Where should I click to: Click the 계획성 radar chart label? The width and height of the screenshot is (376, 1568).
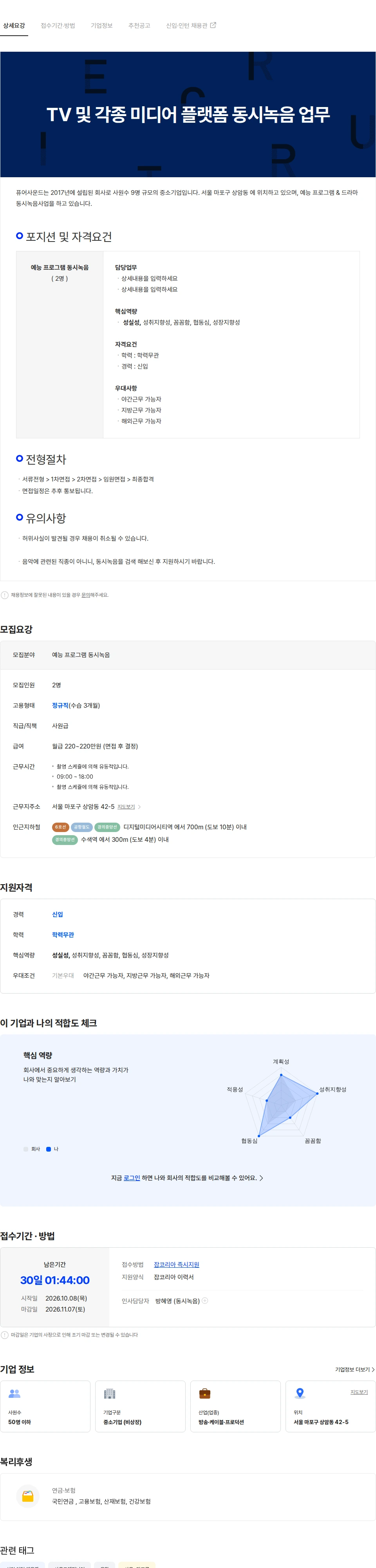[x=281, y=1061]
